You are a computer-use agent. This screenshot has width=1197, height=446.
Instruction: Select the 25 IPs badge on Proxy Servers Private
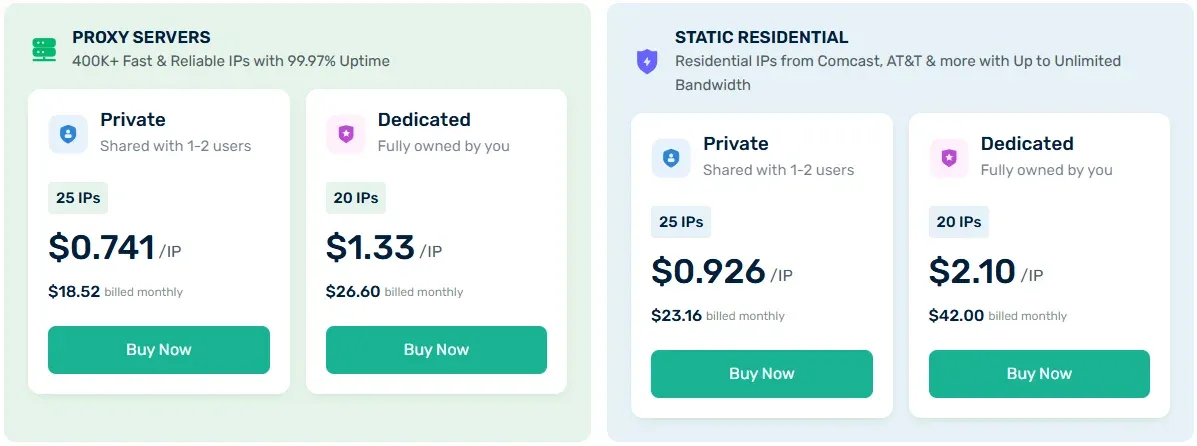(x=78, y=198)
